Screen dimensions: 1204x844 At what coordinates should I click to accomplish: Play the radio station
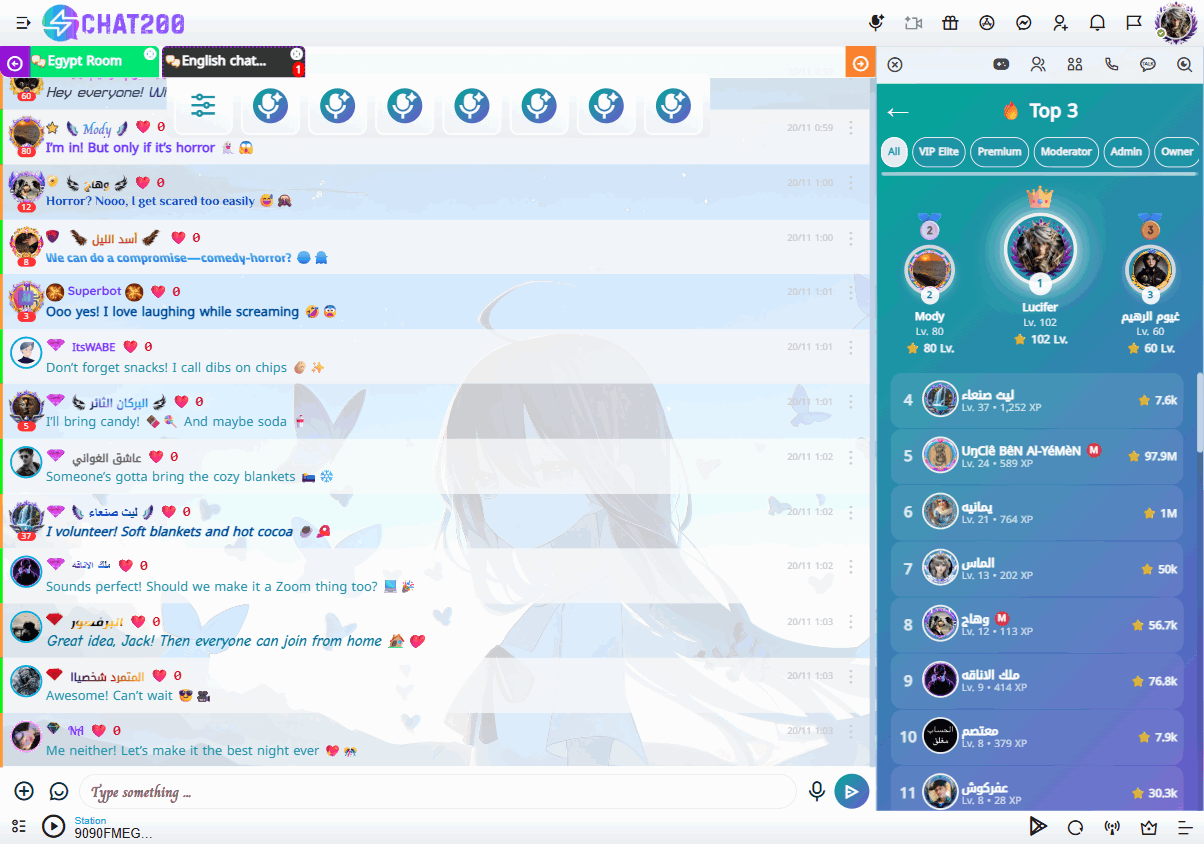click(53, 827)
